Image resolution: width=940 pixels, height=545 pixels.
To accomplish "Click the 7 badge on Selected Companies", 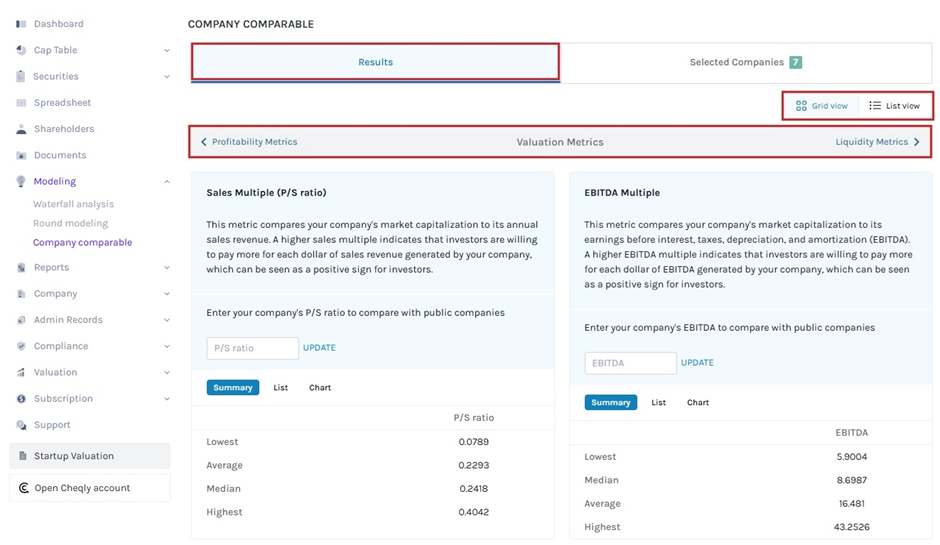I will click(796, 62).
